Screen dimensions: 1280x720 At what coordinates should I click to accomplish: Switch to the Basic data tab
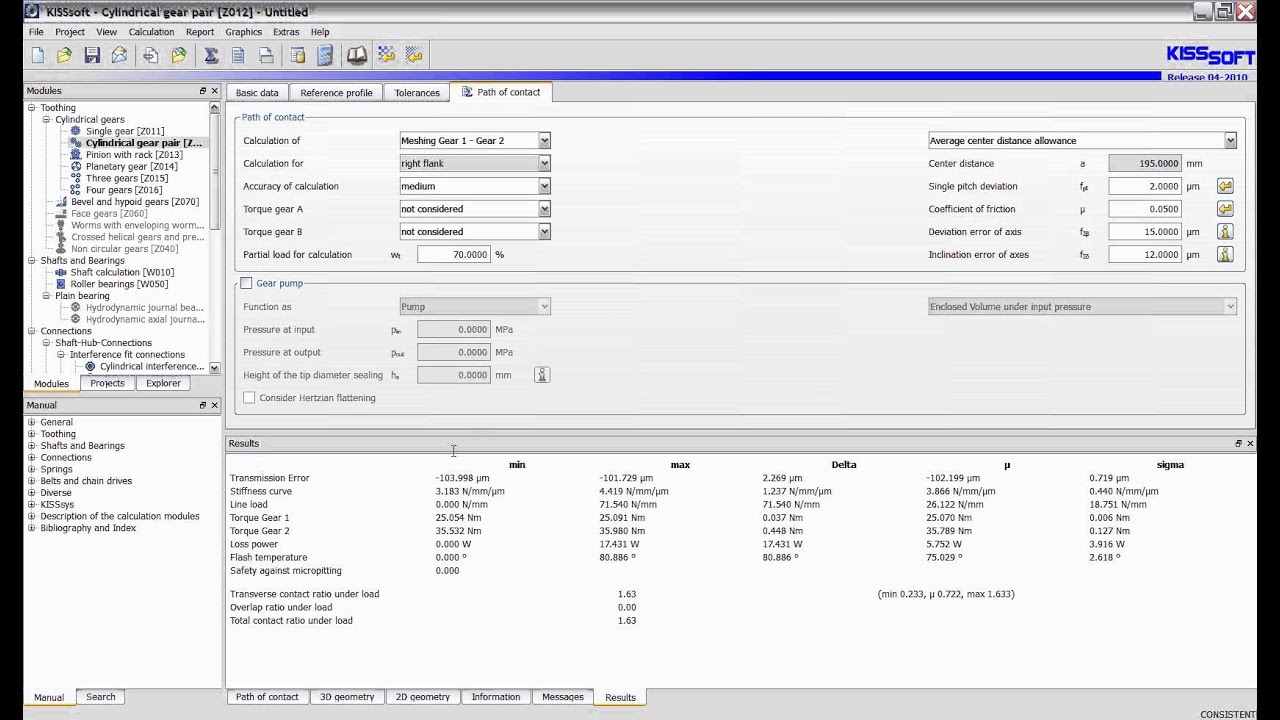tap(257, 93)
